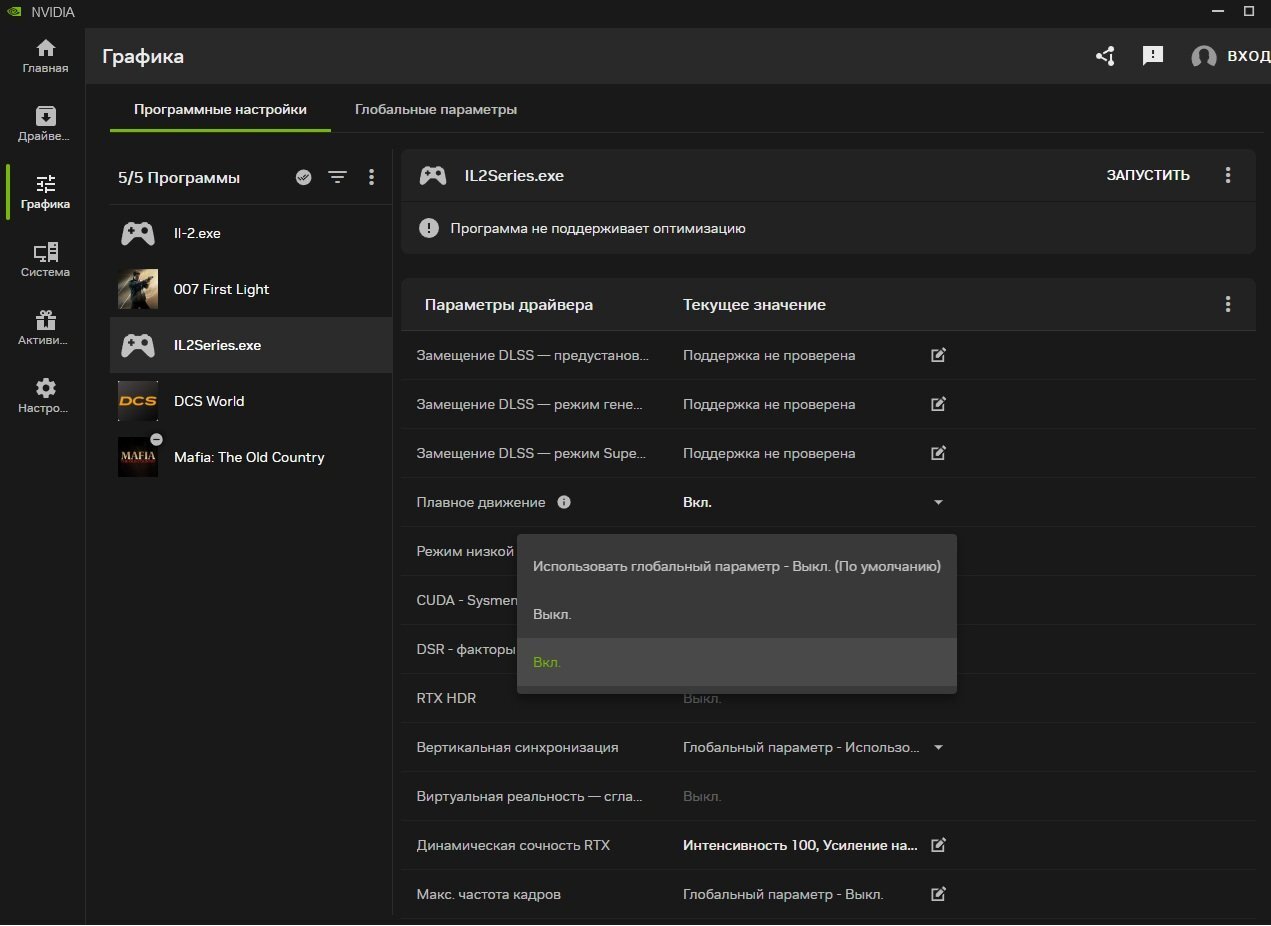This screenshot has height=926, width=1271.
Task: Select Mafia: The Old Country program
Action: (251, 457)
